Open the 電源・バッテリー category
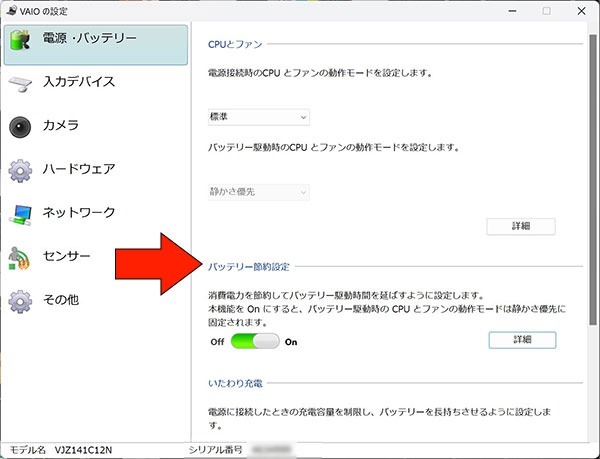The width and height of the screenshot is (600, 459). click(x=96, y=45)
